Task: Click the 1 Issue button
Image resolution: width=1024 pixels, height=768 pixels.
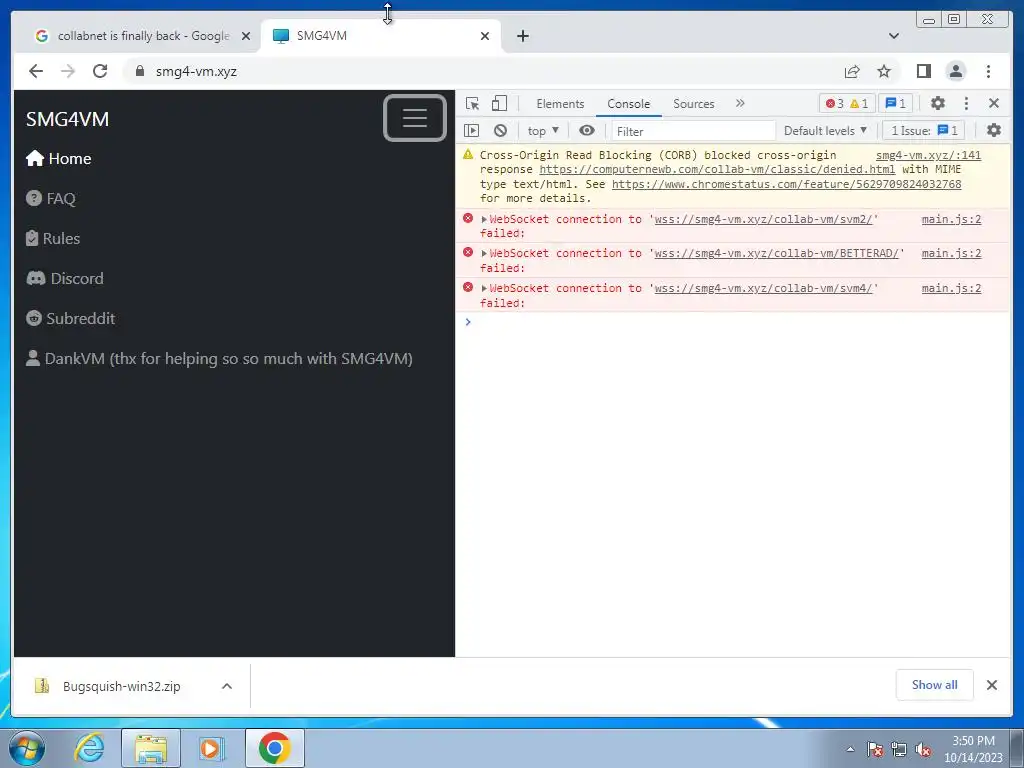Action: [x=924, y=131]
